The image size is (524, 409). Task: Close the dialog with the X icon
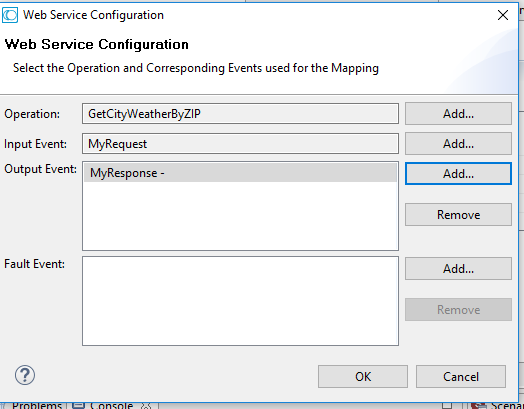[x=503, y=15]
